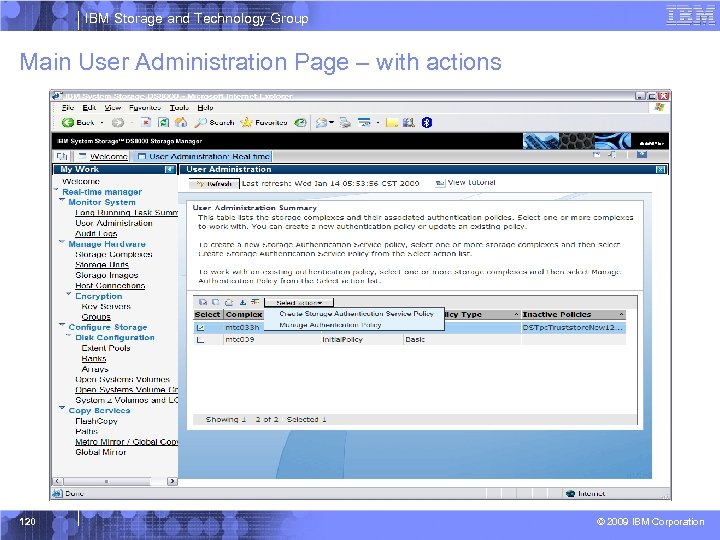Viewport: 720px width, 540px height.
Task: Open the Edit menu
Action: 89,107
